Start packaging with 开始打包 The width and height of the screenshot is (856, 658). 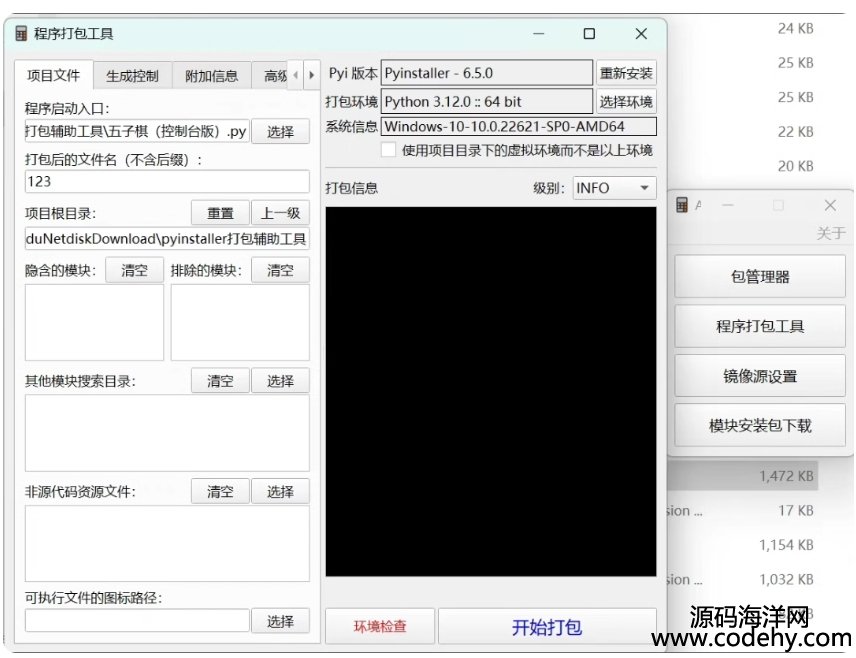(547, 626)
